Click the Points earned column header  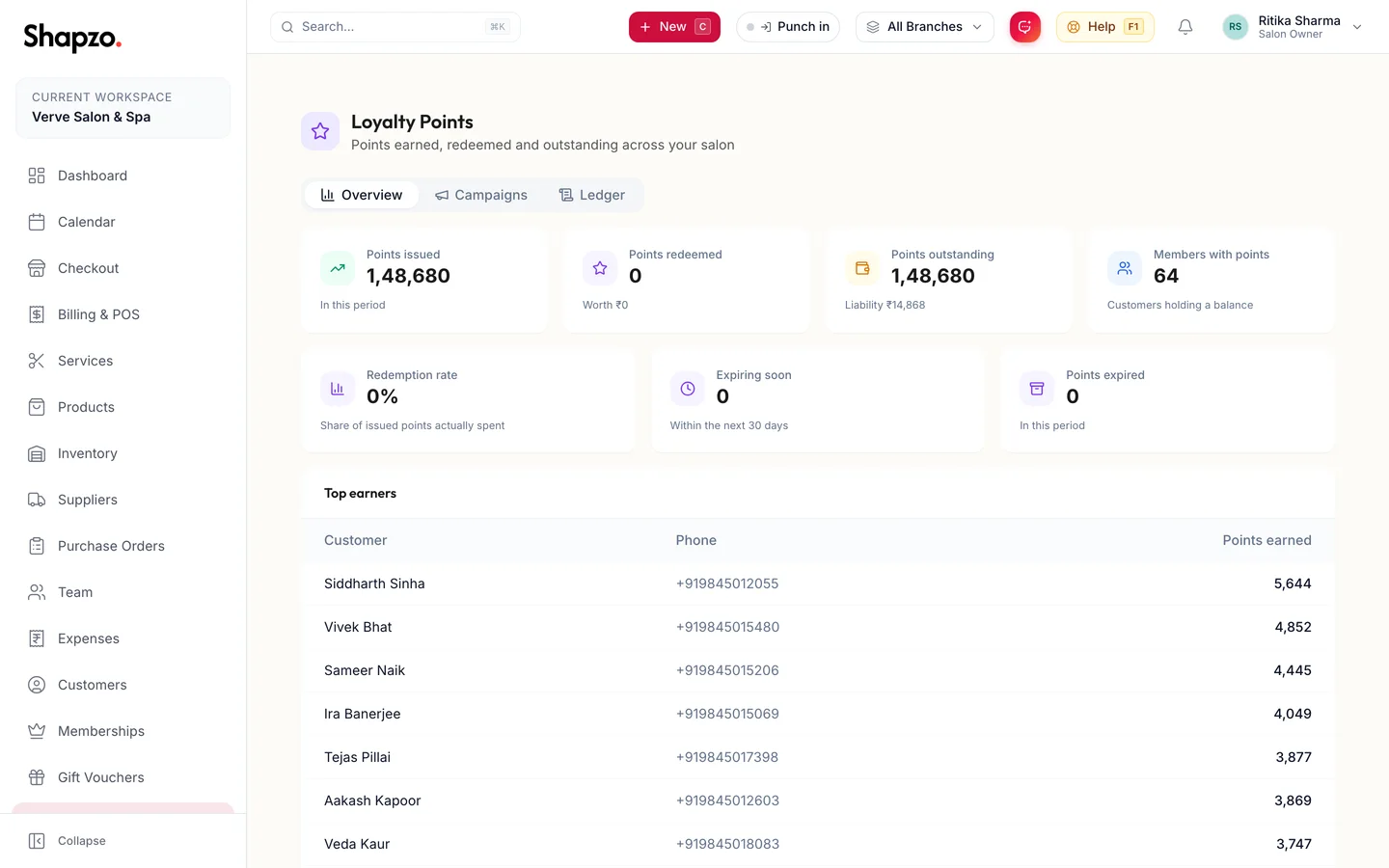tap(1266, 540)
